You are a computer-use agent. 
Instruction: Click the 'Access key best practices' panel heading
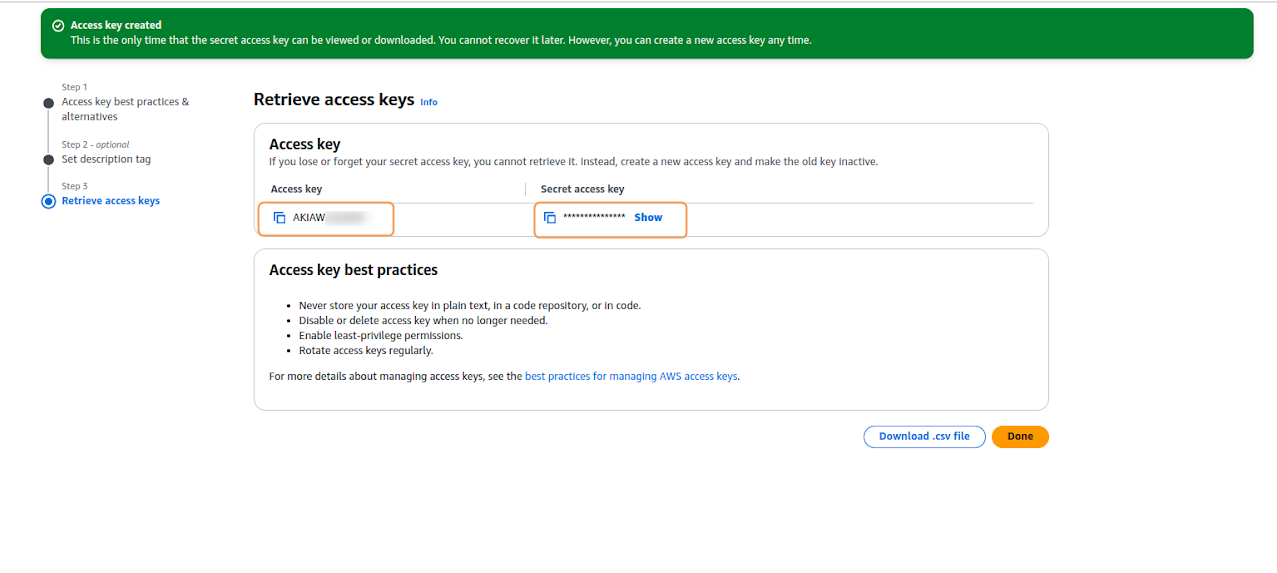point(353,270)
